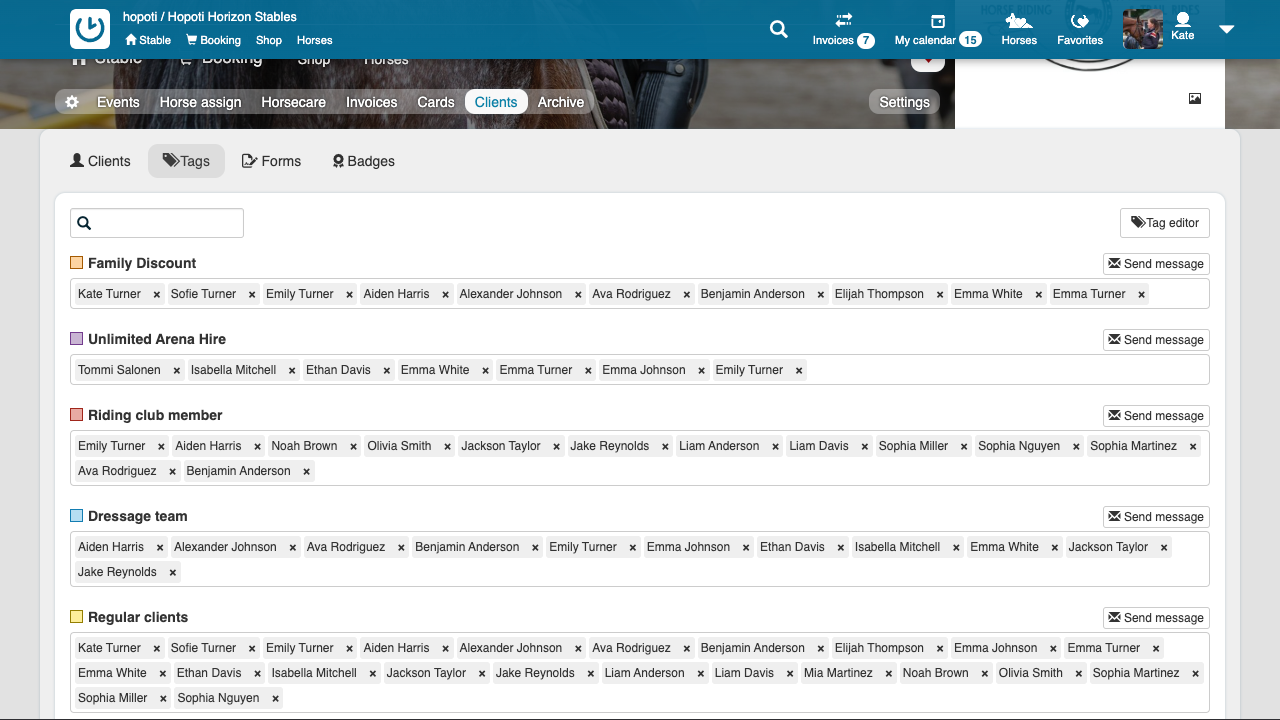The height and width of the screenshot is (720, 1280).
Task: Open the Horsecare menu item
Action: click(x=293, y=102)
